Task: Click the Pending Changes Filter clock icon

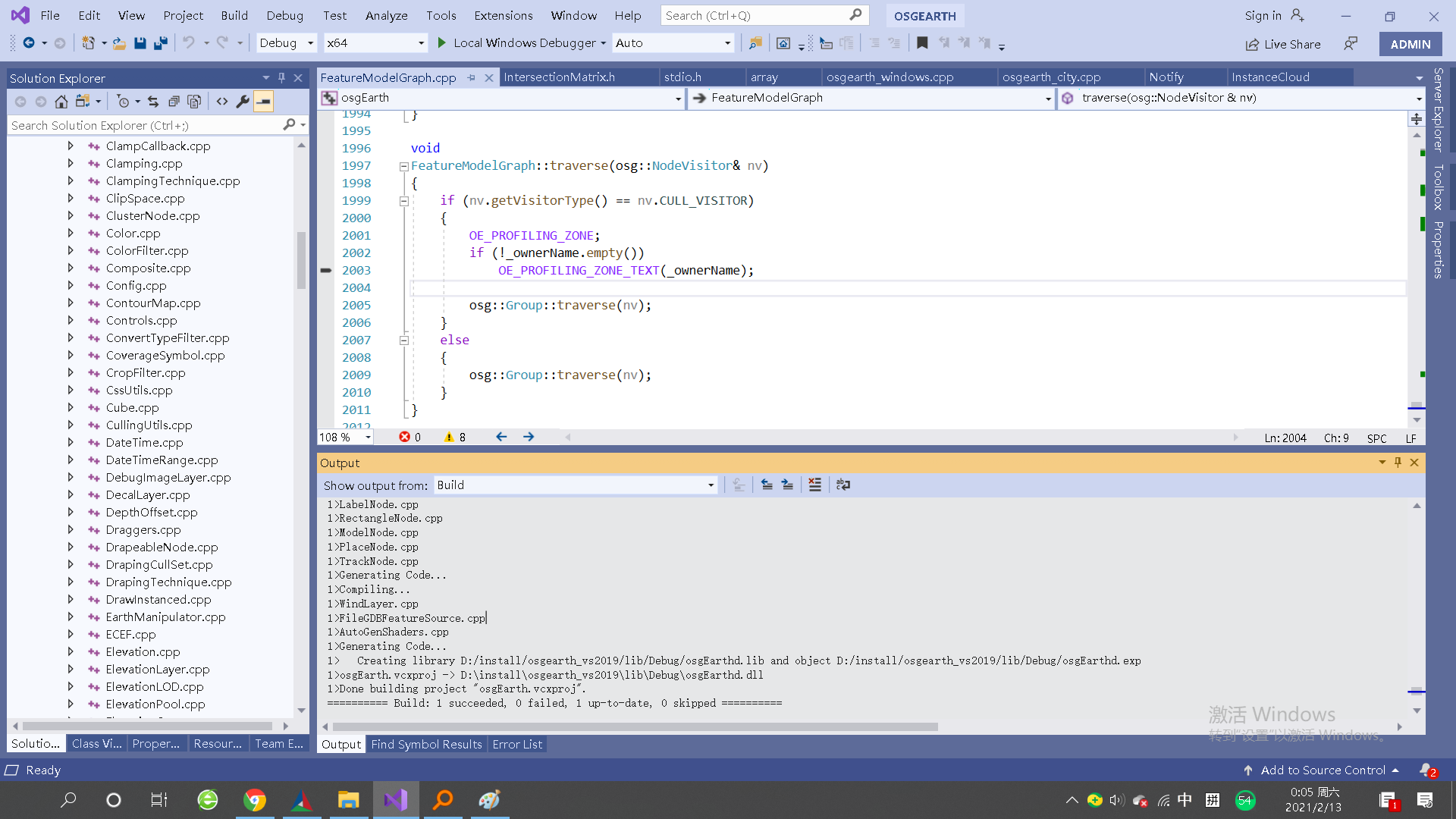Action: 123,101
